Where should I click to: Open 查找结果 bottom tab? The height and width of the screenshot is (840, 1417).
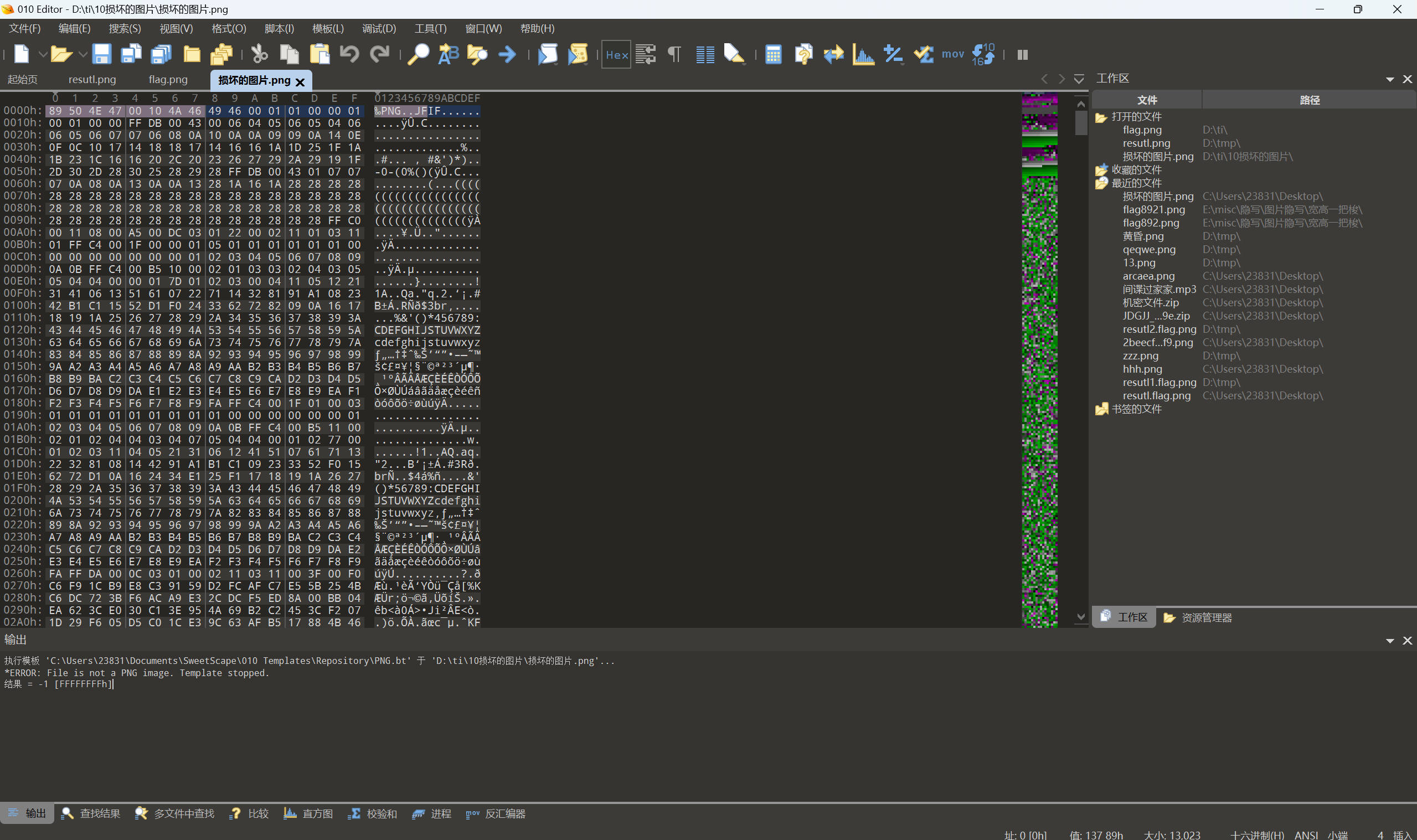point(91,814)
